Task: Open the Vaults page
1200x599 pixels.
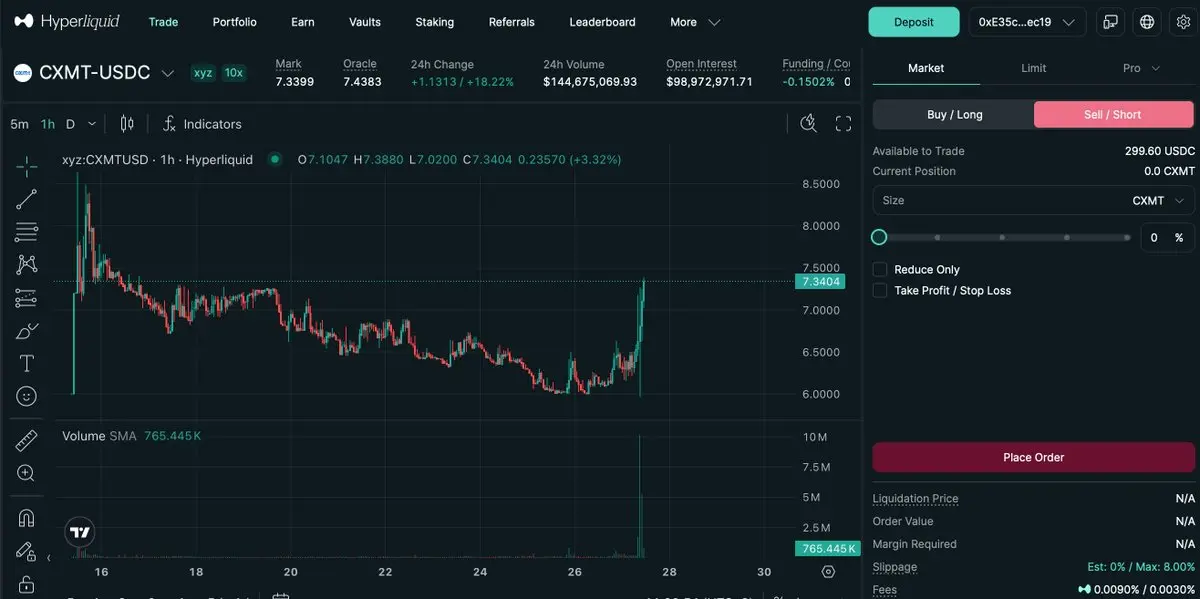Action: [x=365, y=22]
